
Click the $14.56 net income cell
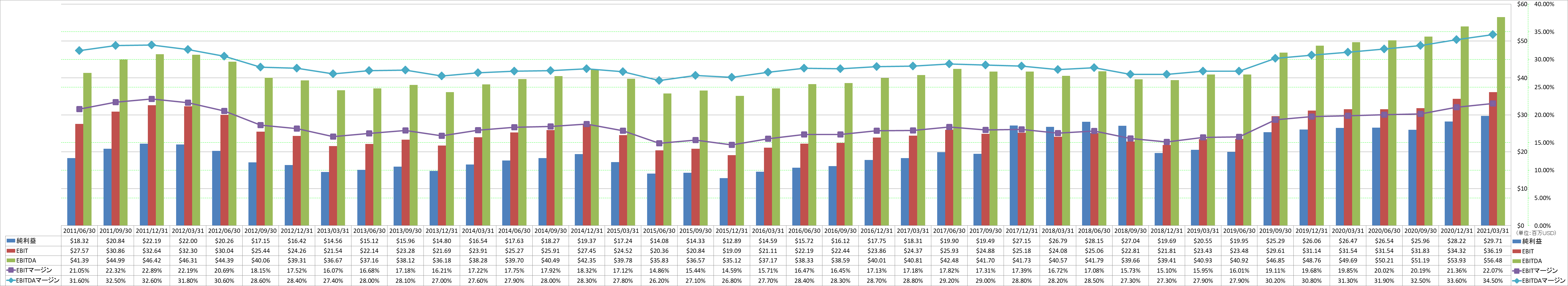click(333, 241)
